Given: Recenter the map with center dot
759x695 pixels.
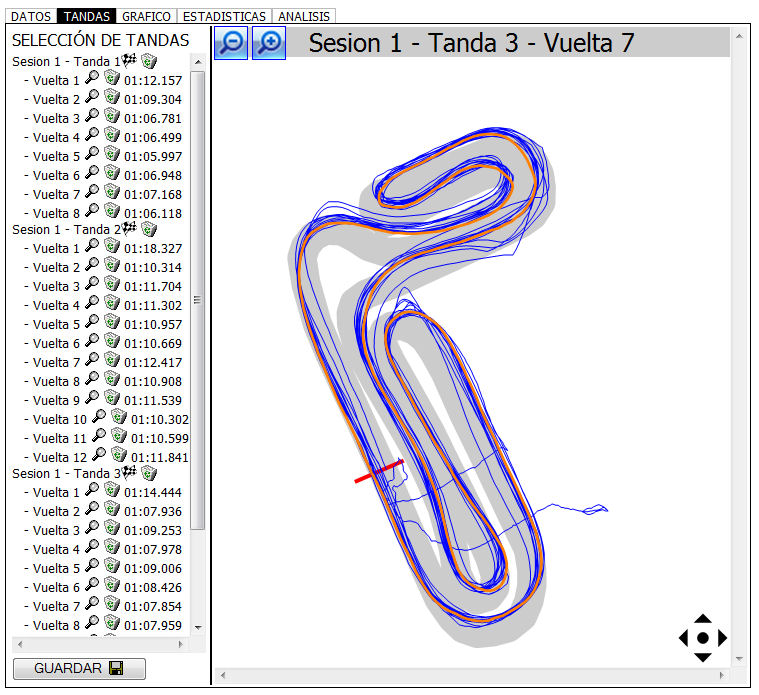Looking at the screenshot, I should (703, 638).
